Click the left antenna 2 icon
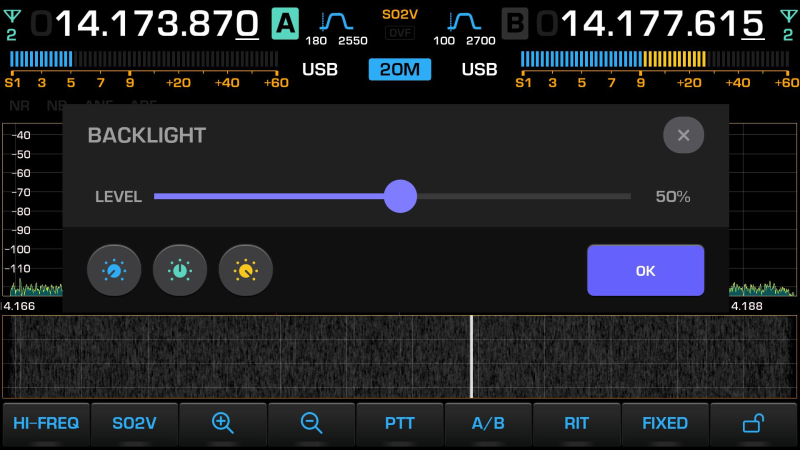The width and height of the screenshot is (800, 450). [x=11, y=22]
